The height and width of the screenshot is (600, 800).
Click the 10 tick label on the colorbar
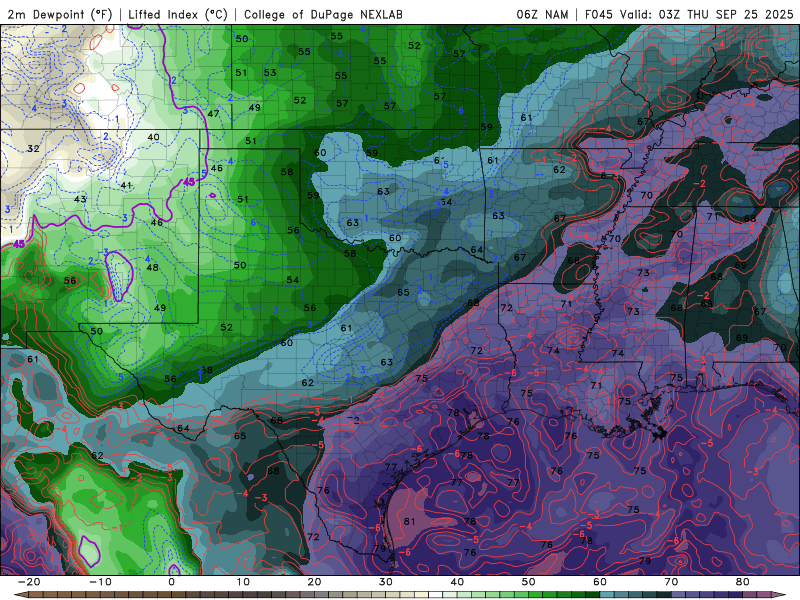pyautogui.click(x=243, y=582)
